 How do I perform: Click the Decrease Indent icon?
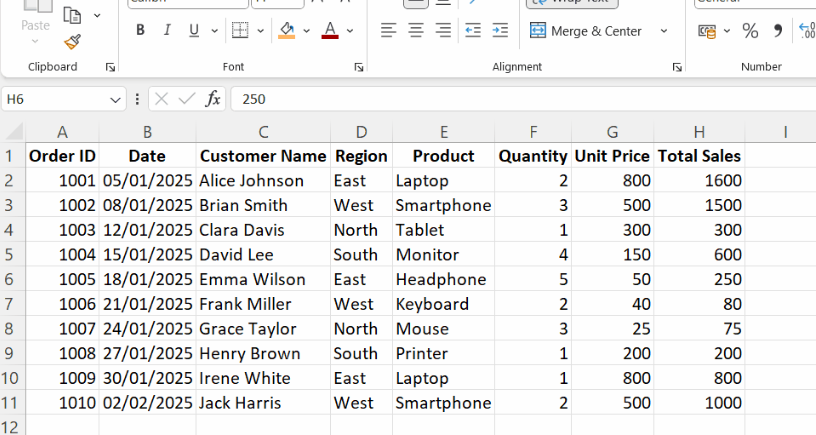[x=473, y=31]
